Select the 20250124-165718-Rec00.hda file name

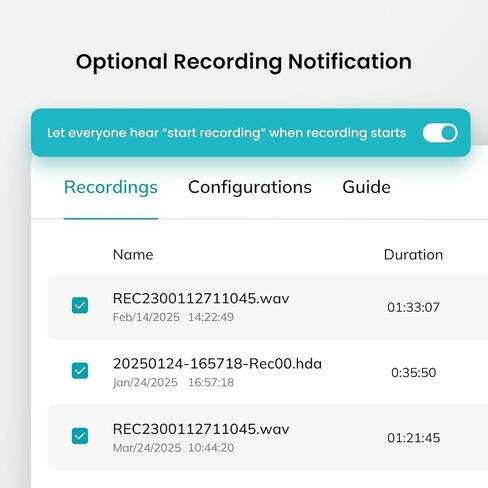217,364
